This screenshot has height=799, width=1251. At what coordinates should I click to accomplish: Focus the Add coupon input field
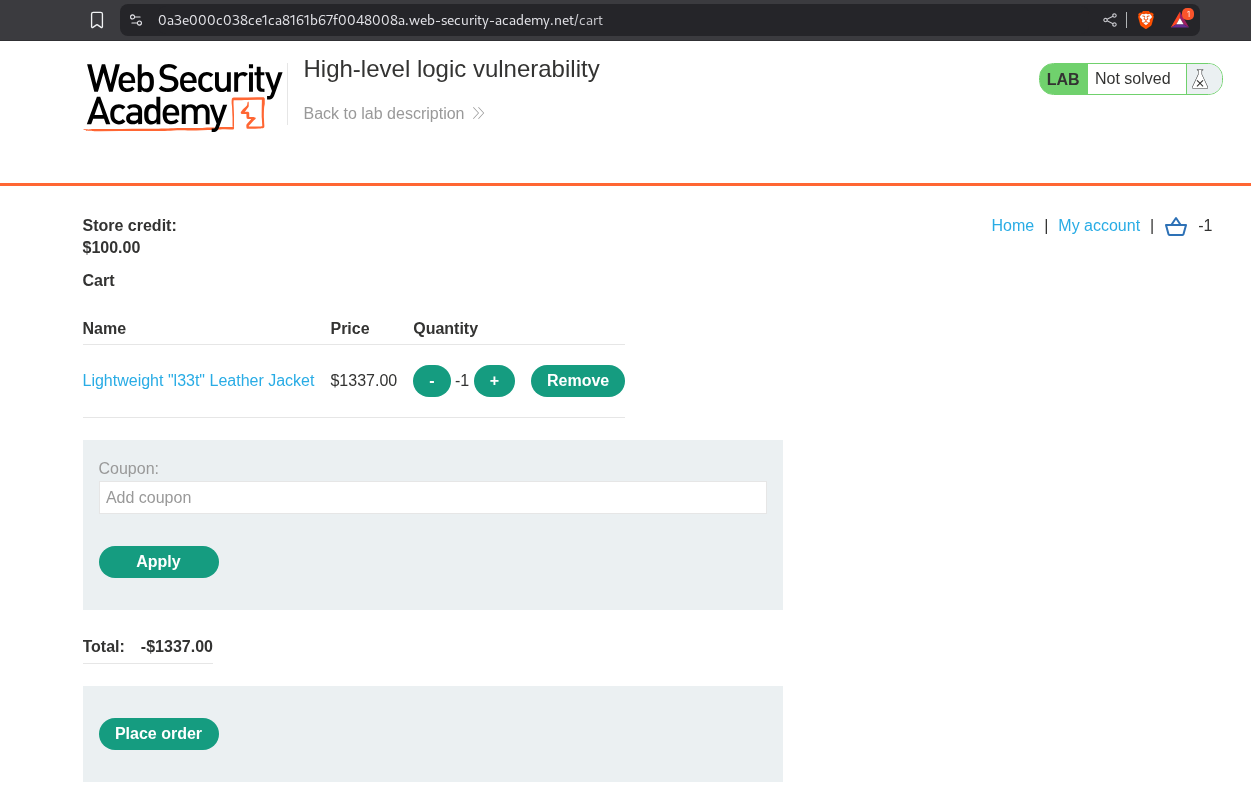432,498
